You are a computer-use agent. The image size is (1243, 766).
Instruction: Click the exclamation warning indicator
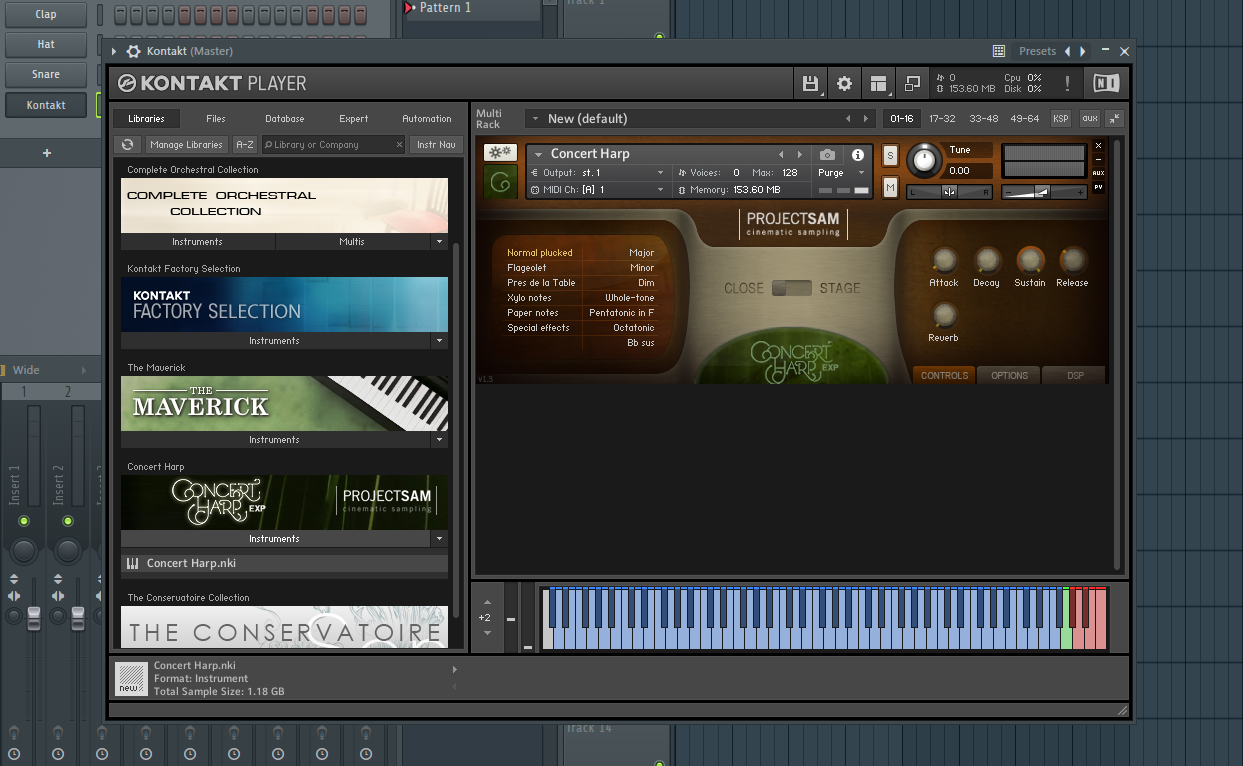pos(1067,84)
